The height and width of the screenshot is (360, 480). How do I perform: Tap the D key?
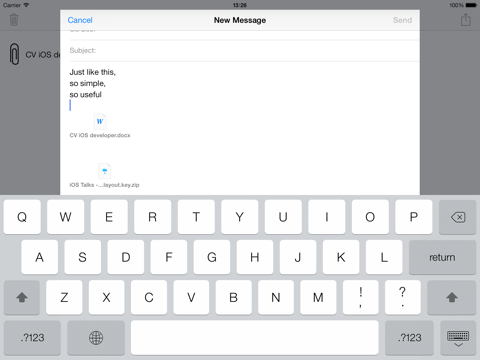126,257
